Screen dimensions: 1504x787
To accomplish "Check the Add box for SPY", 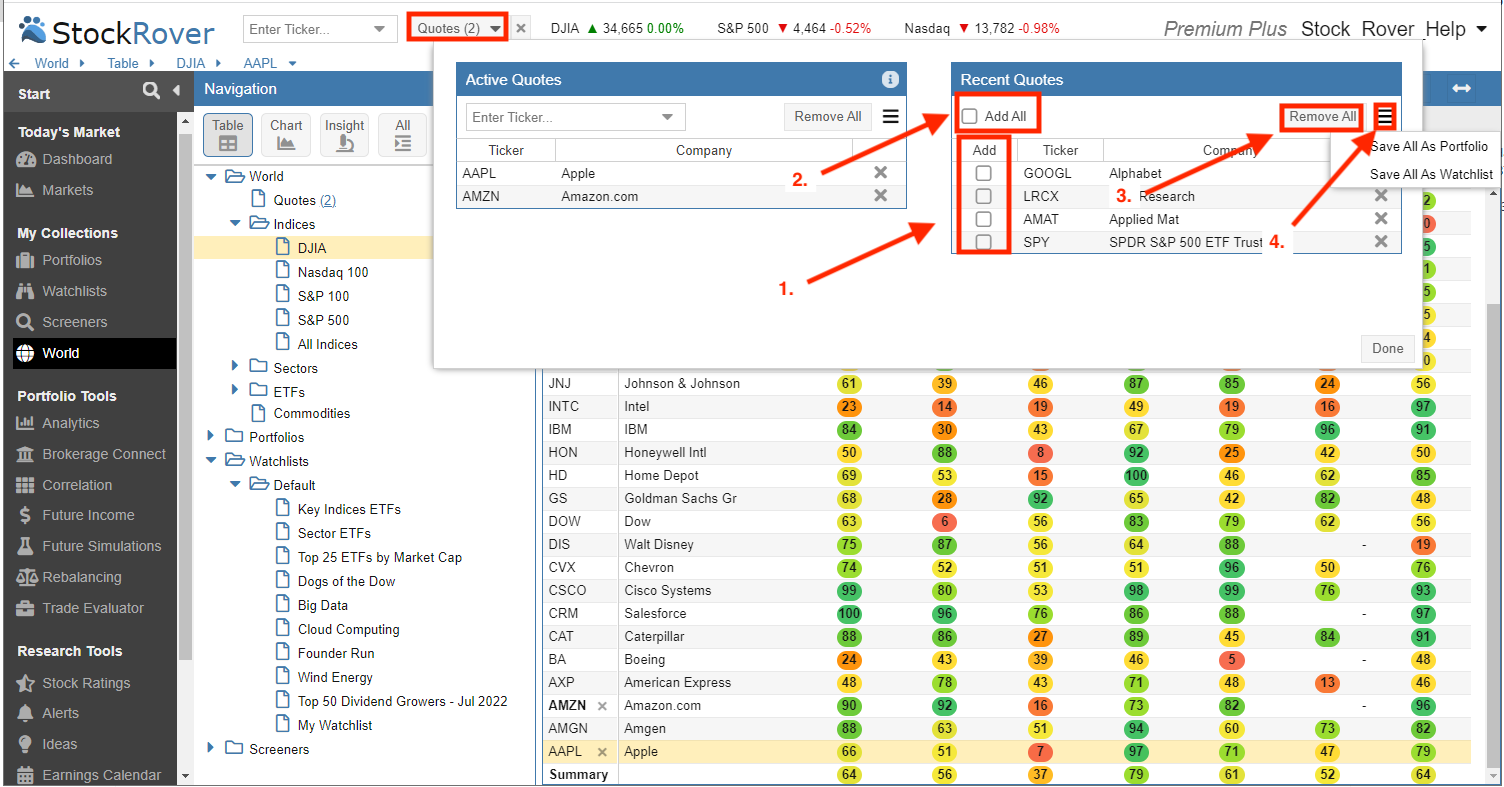I will click(984, 242).
